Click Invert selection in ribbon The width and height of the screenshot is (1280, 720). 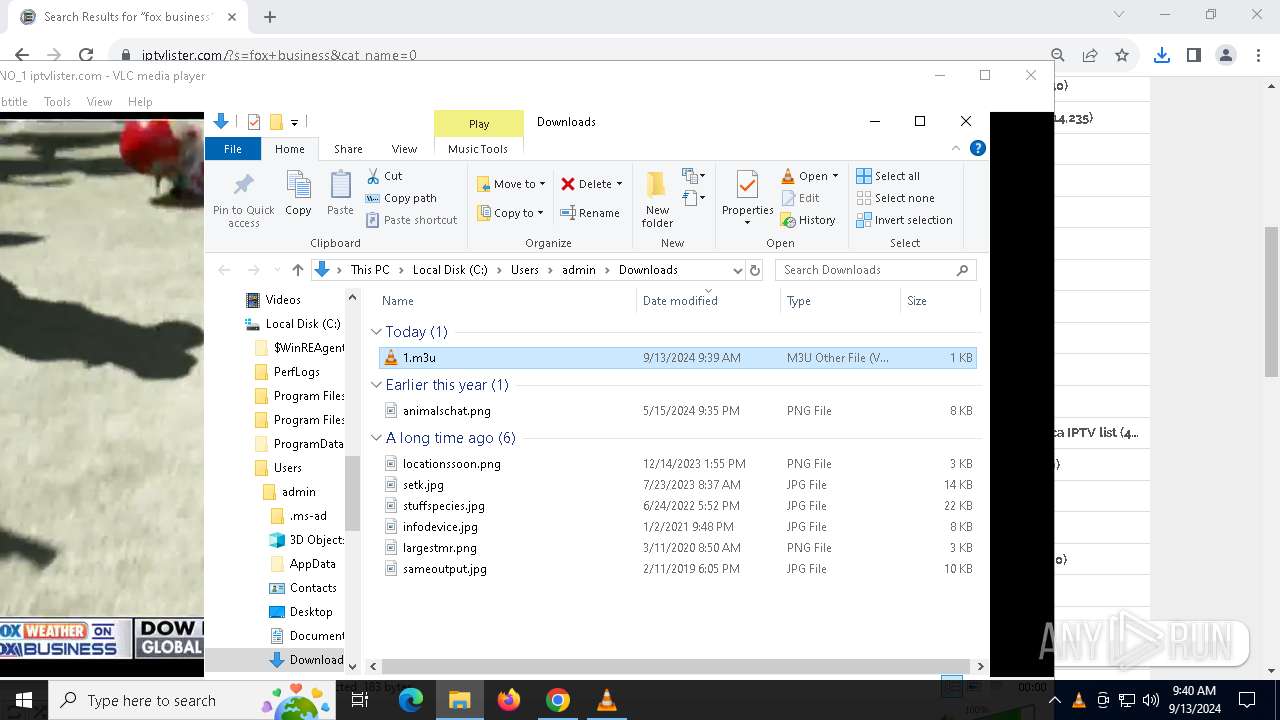pyautogui.click(x=904, y=220)
